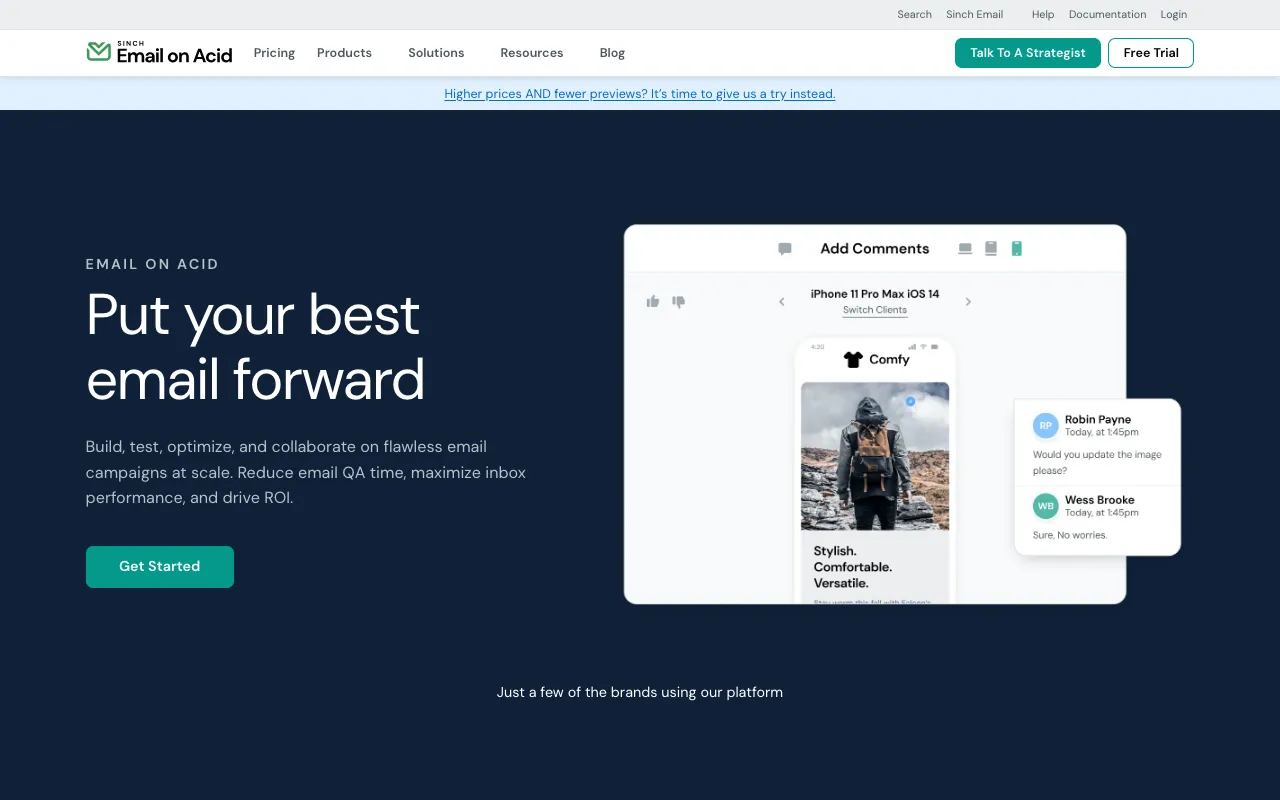The width and height of the screenshot is (1280, 800).
Task: Advance to the next email client
Action: coord(967,300)
